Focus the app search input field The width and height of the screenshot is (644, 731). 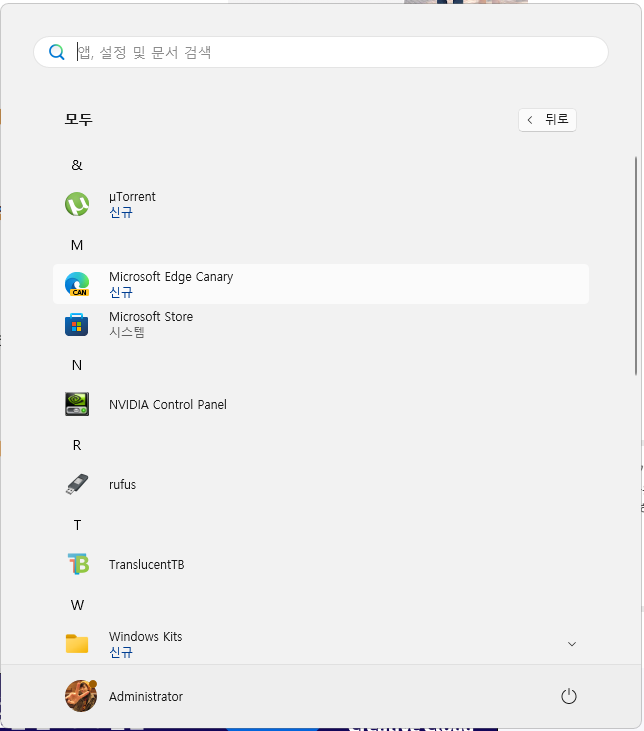tap(321, 52)
